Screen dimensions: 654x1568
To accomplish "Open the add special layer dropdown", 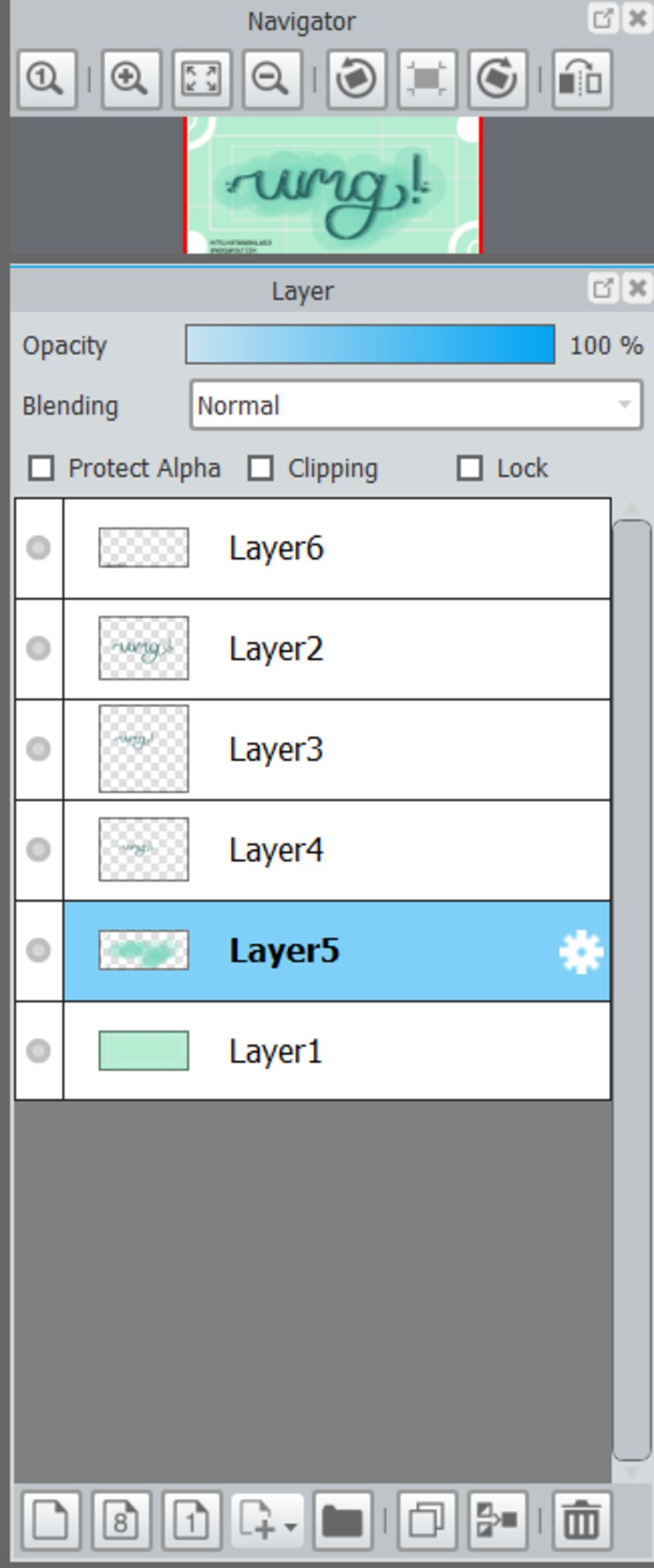I will click(x=267, y=1521).
